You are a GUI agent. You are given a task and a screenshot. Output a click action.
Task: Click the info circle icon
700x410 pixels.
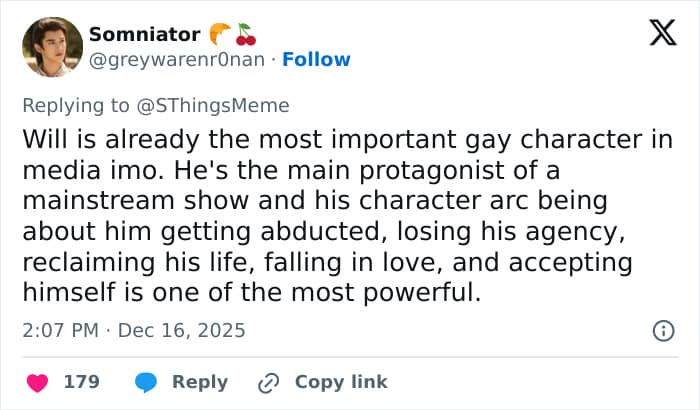pyautogui.click(x=662, y=330)
